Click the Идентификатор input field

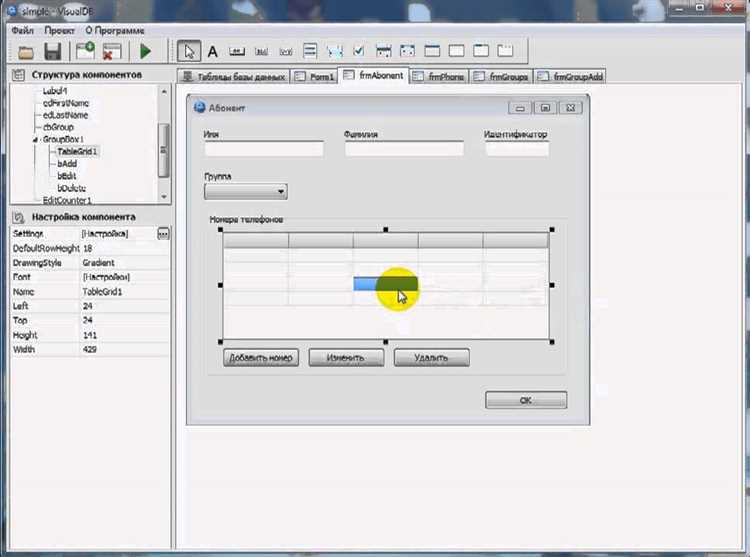tap(517, 149)
